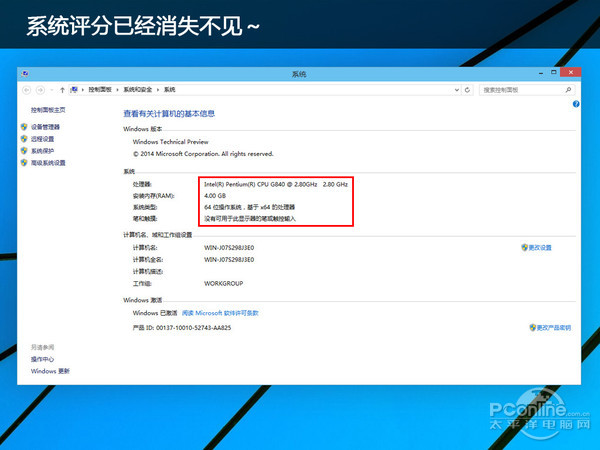This screenshot has width=600, height=450.
Task: Open 设备管理器 from sidebar
Action: point(46,127)
